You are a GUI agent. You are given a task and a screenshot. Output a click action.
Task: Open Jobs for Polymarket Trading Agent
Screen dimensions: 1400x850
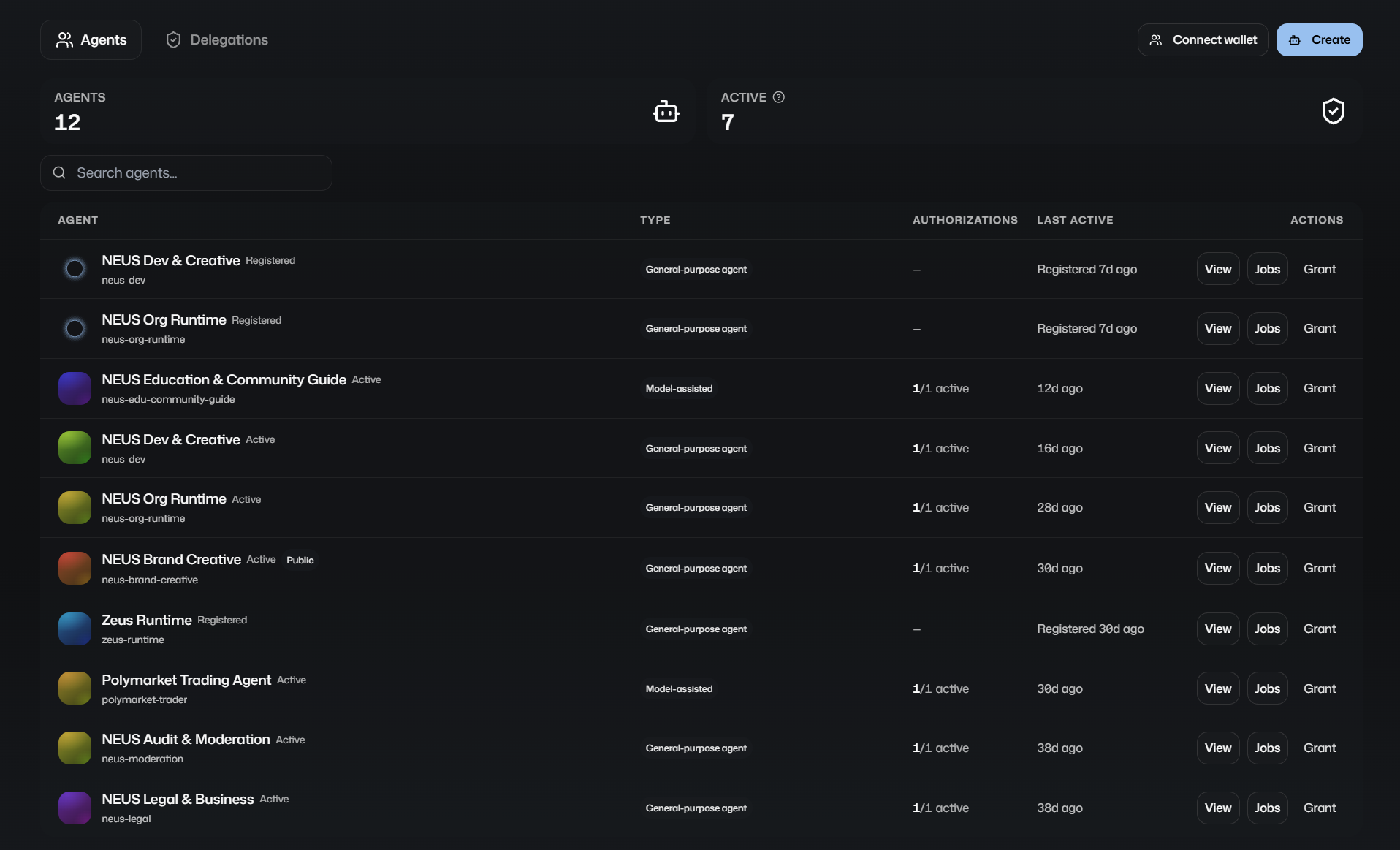(1267, 688)
